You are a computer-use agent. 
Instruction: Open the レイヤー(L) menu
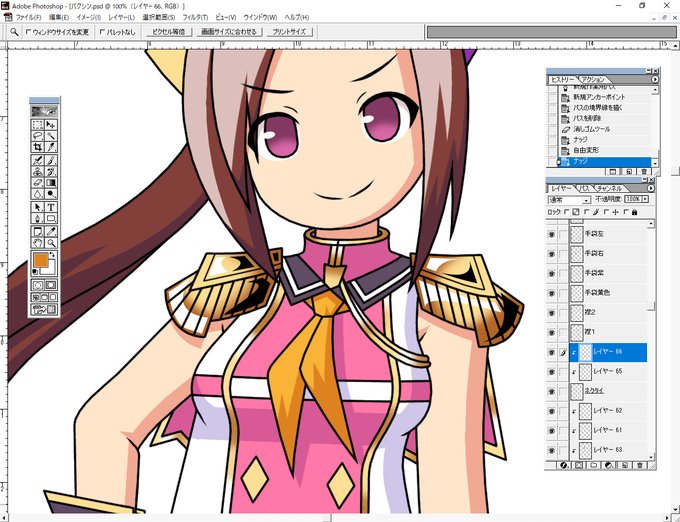tap(121, 17)
